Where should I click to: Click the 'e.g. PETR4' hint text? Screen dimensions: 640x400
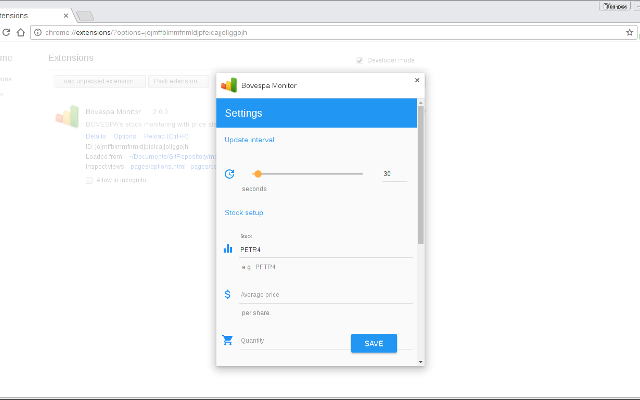point(258,267)
